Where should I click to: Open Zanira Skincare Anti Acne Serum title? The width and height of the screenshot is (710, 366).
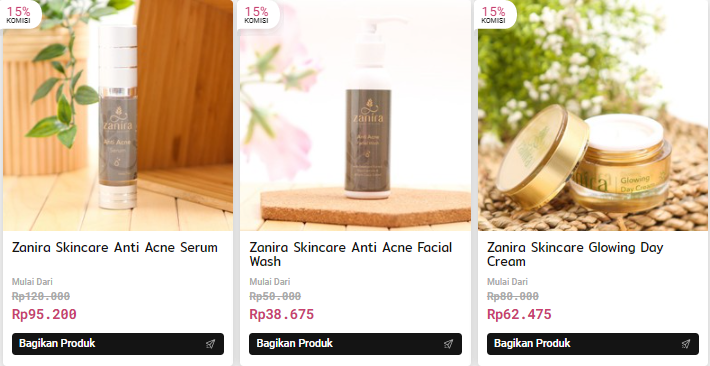pyautogui.click(x=115, y=247)
